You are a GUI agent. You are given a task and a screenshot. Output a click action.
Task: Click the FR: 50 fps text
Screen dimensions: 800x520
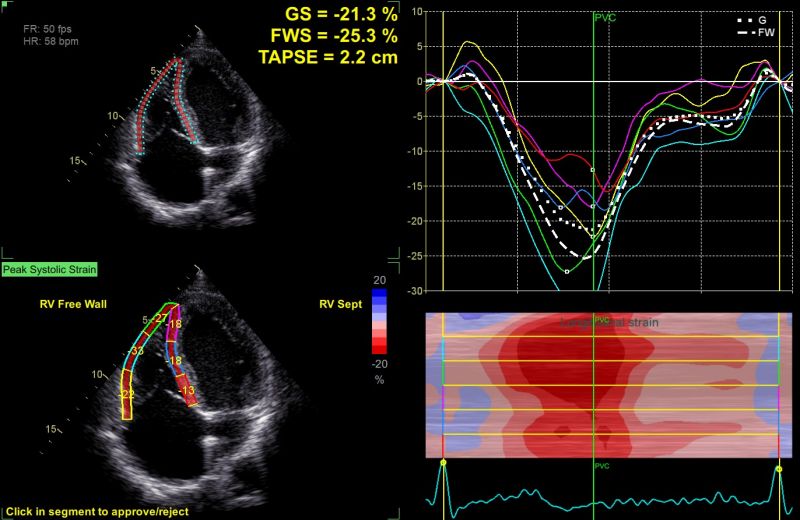pyautogui.click(x=47, y=29)
